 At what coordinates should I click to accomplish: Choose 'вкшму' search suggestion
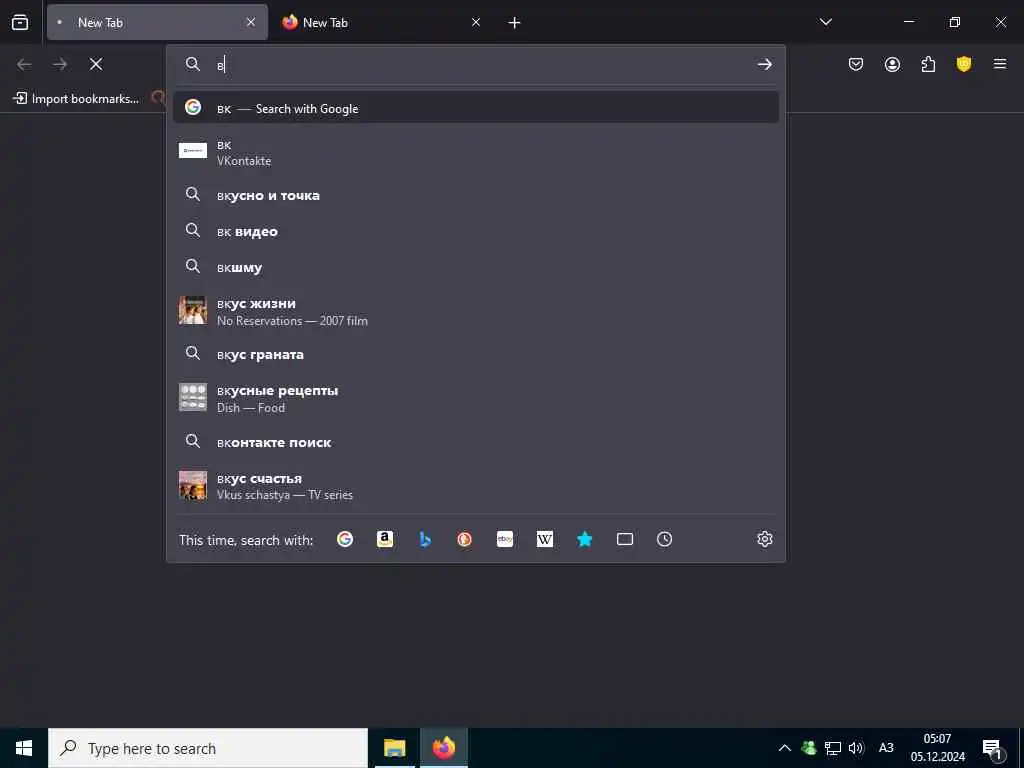476,267
